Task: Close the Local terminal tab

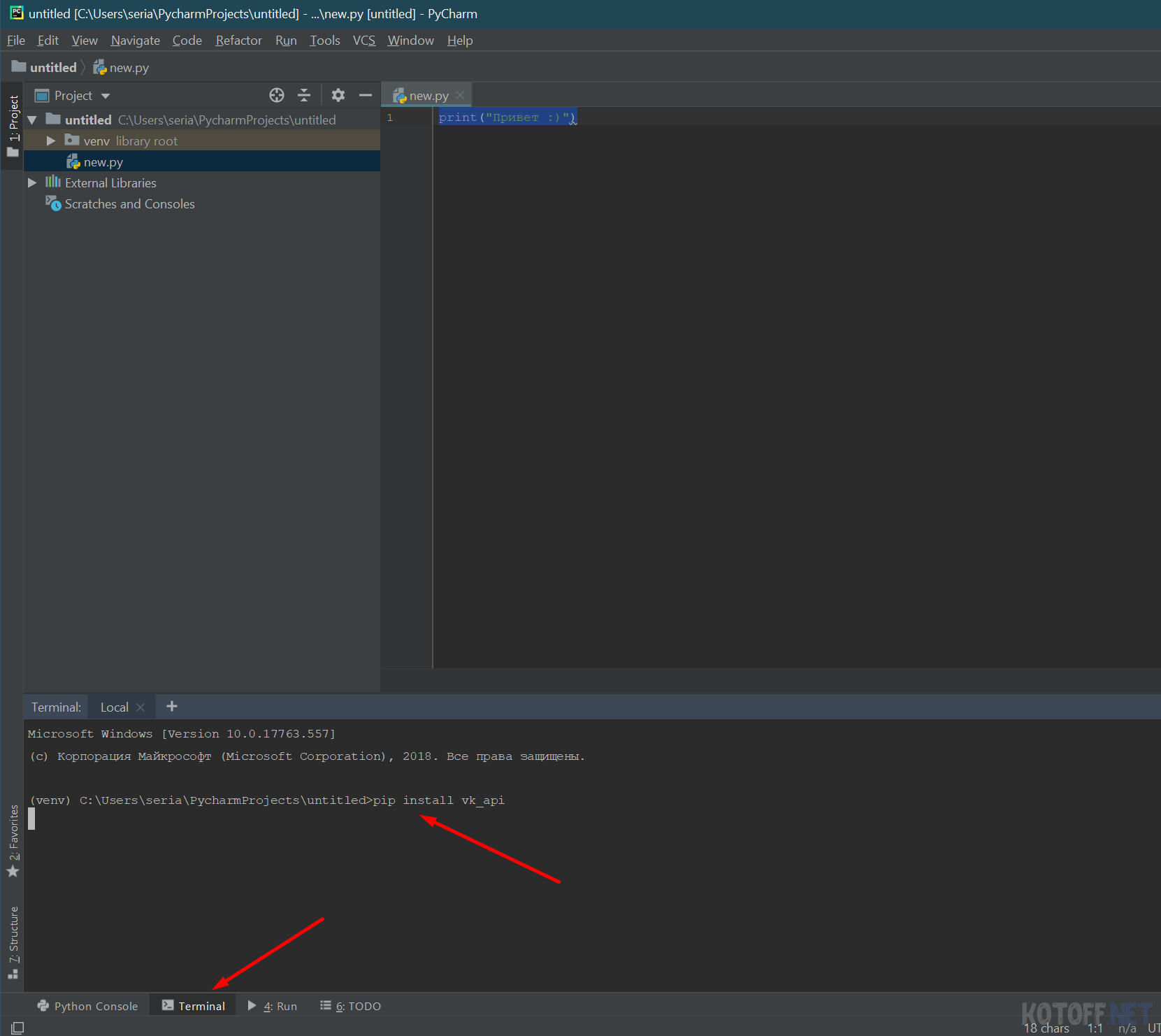Action: 140,707
